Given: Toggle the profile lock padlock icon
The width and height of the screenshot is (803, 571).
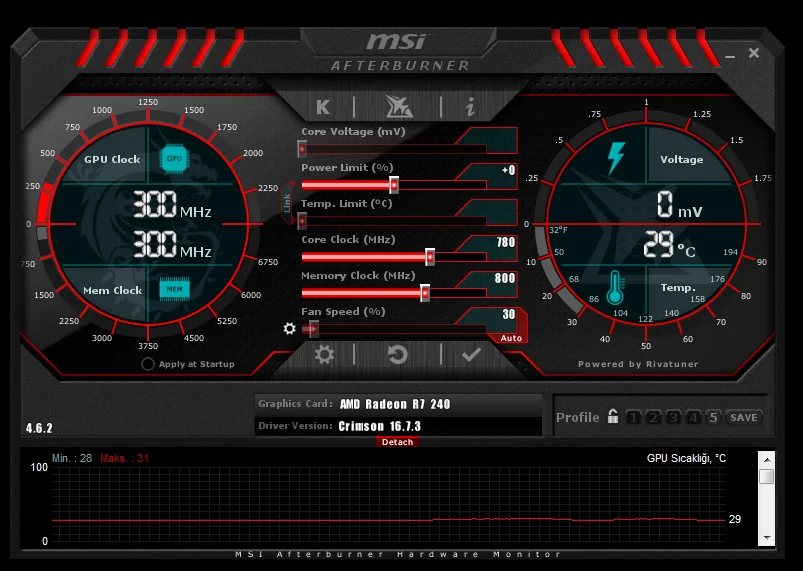Looking at the screenshot, I should [x=612, y=416].
